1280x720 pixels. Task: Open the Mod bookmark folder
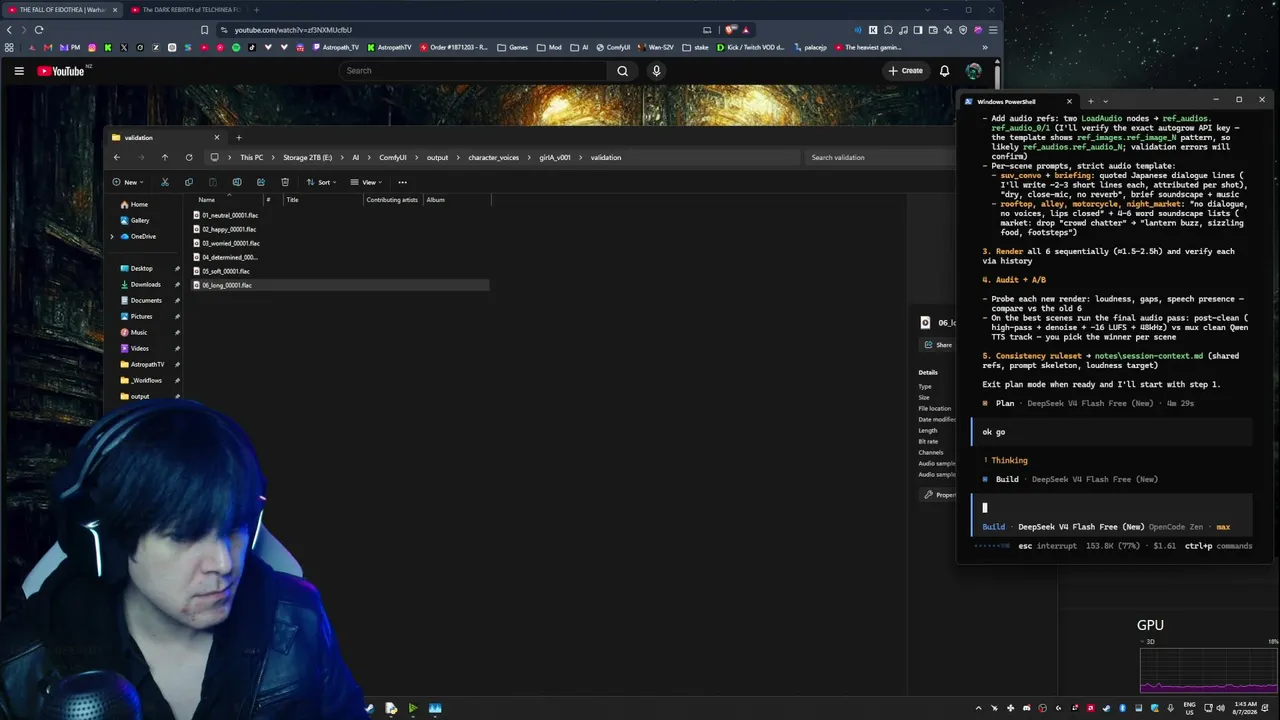tap(549, 47)
